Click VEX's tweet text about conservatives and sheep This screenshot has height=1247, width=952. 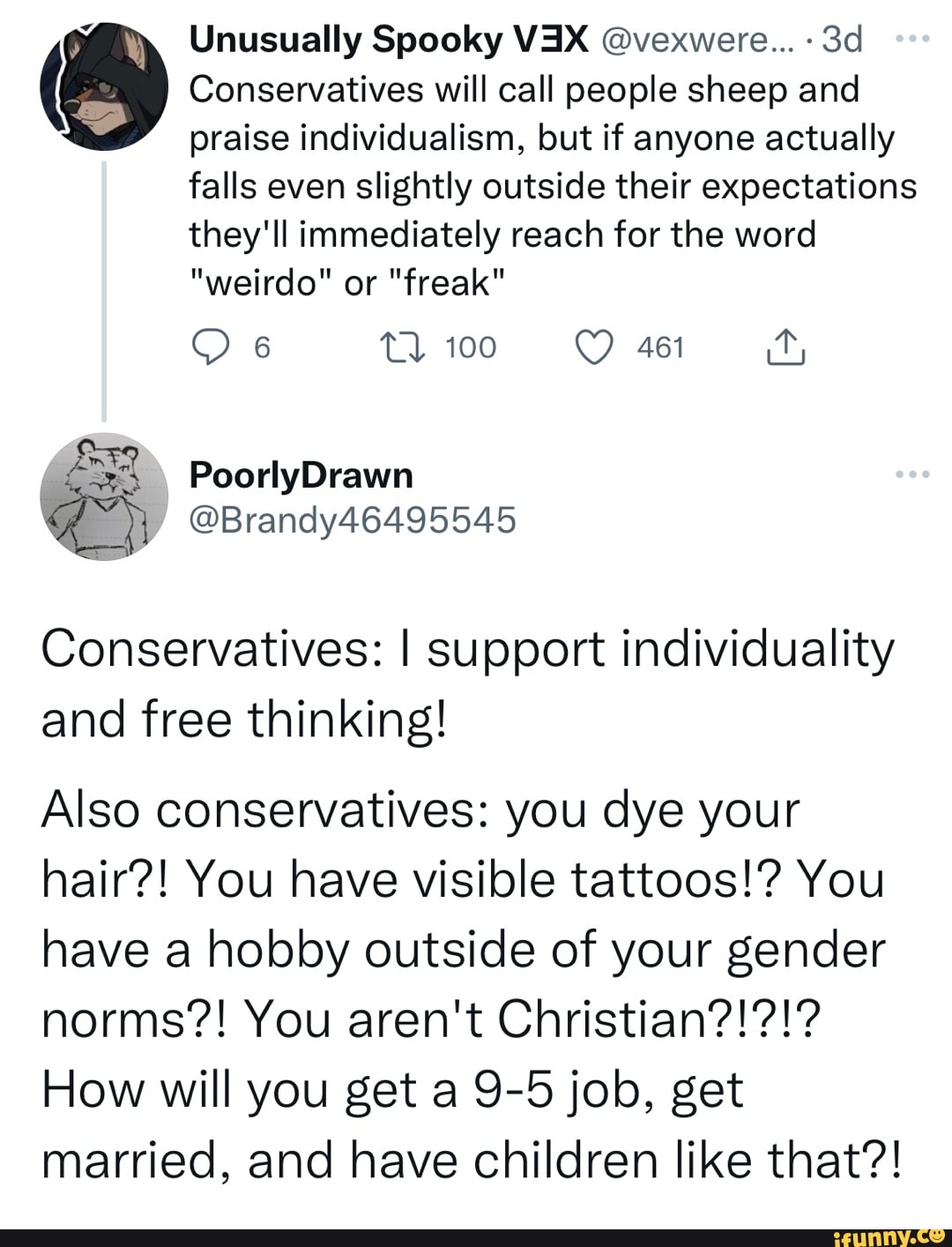click(553, 186)
